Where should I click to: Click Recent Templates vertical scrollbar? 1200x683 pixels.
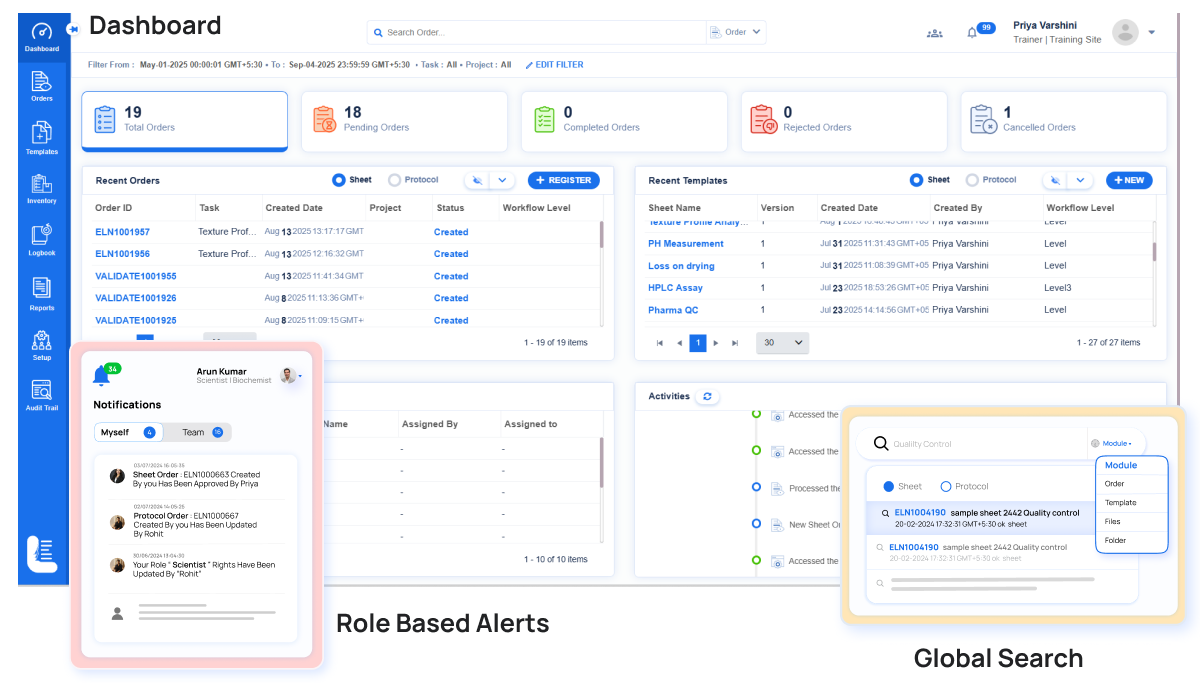(1154, 252)
